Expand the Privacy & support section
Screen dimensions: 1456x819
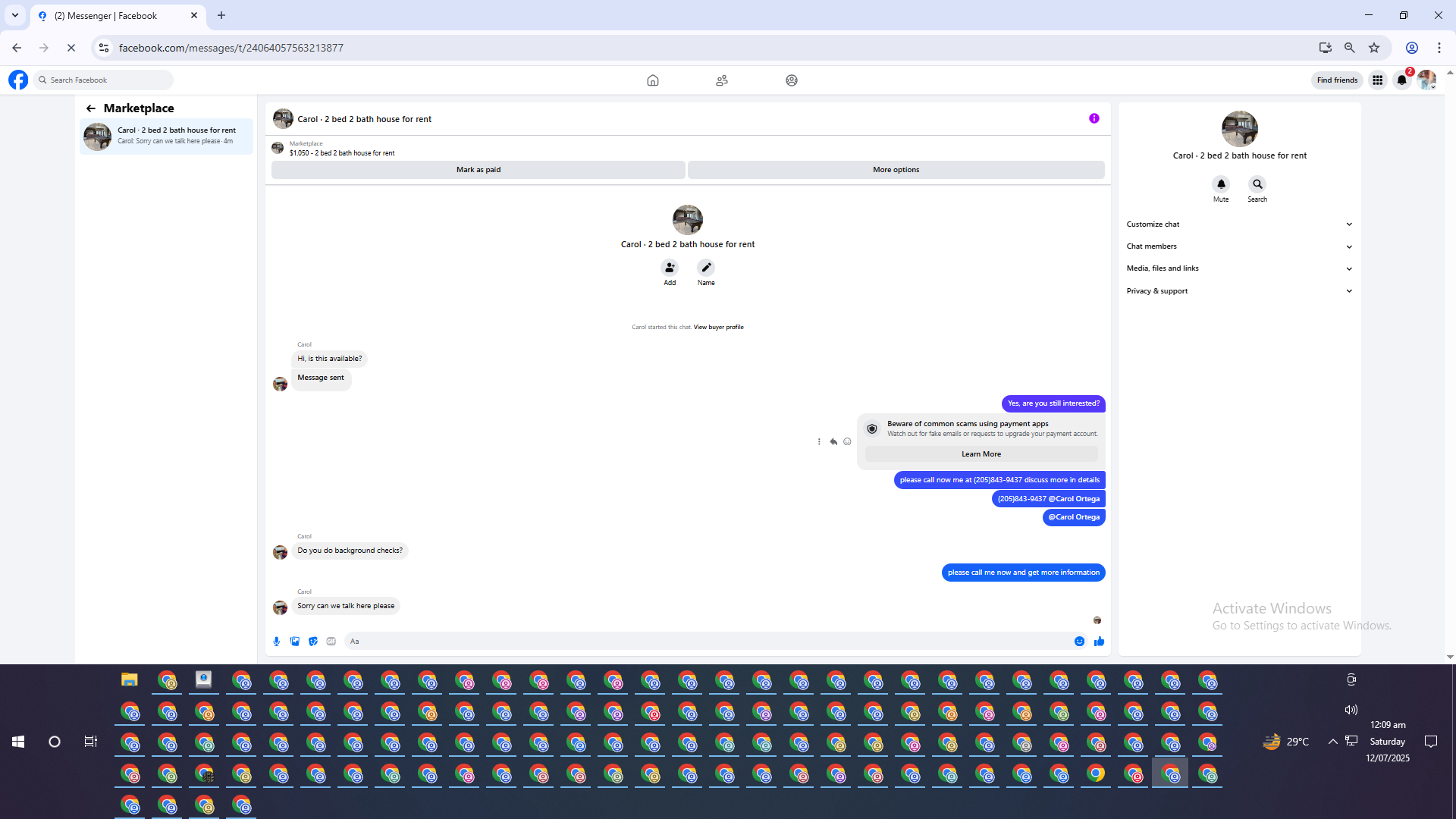tap(1239, 291)
